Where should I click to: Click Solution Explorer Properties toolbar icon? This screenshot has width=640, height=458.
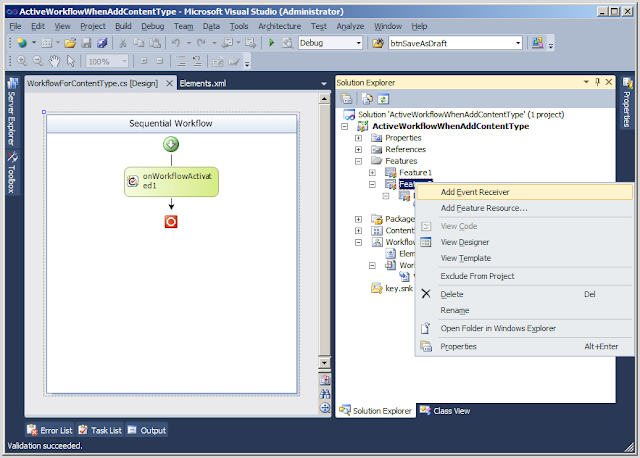point(347,99)
